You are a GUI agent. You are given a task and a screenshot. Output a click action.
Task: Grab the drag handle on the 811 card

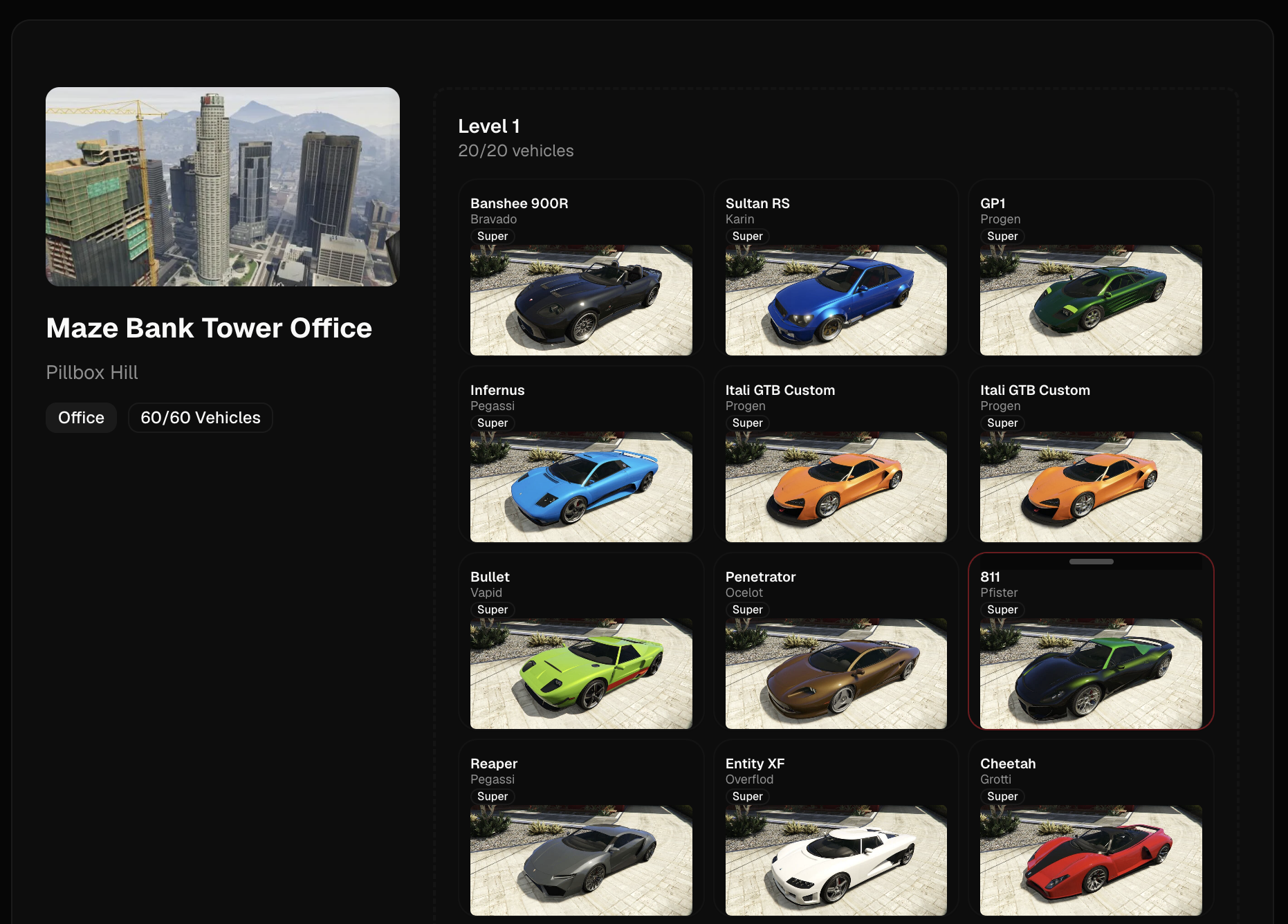1092,562
